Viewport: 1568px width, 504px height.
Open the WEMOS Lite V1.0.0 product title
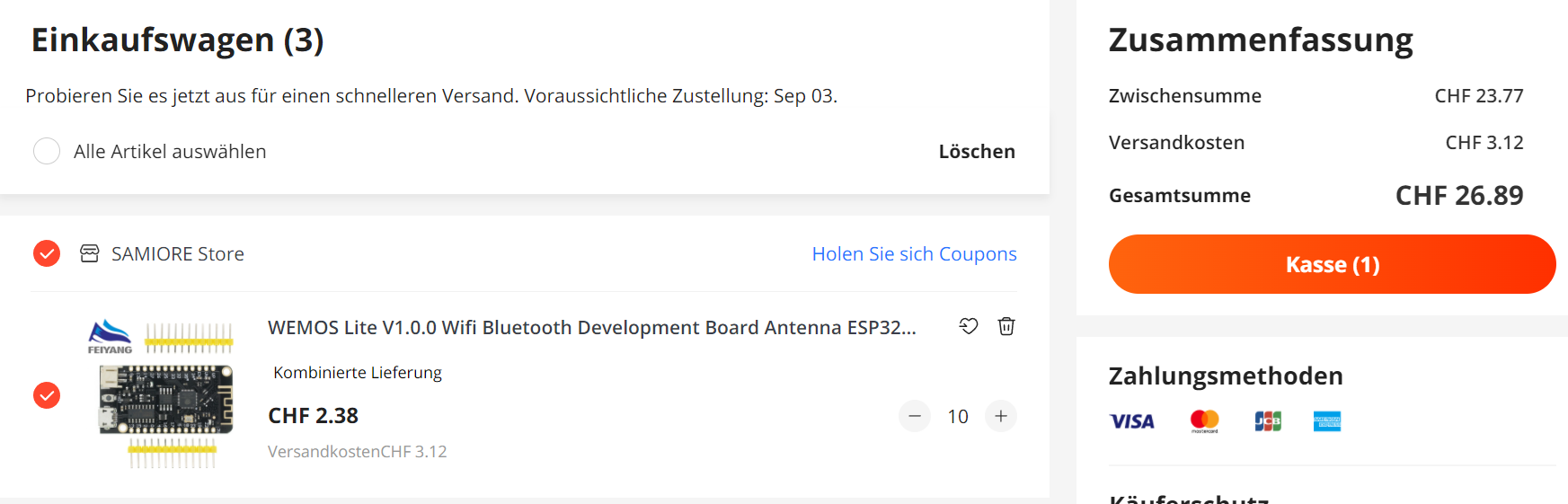point(592,328)
